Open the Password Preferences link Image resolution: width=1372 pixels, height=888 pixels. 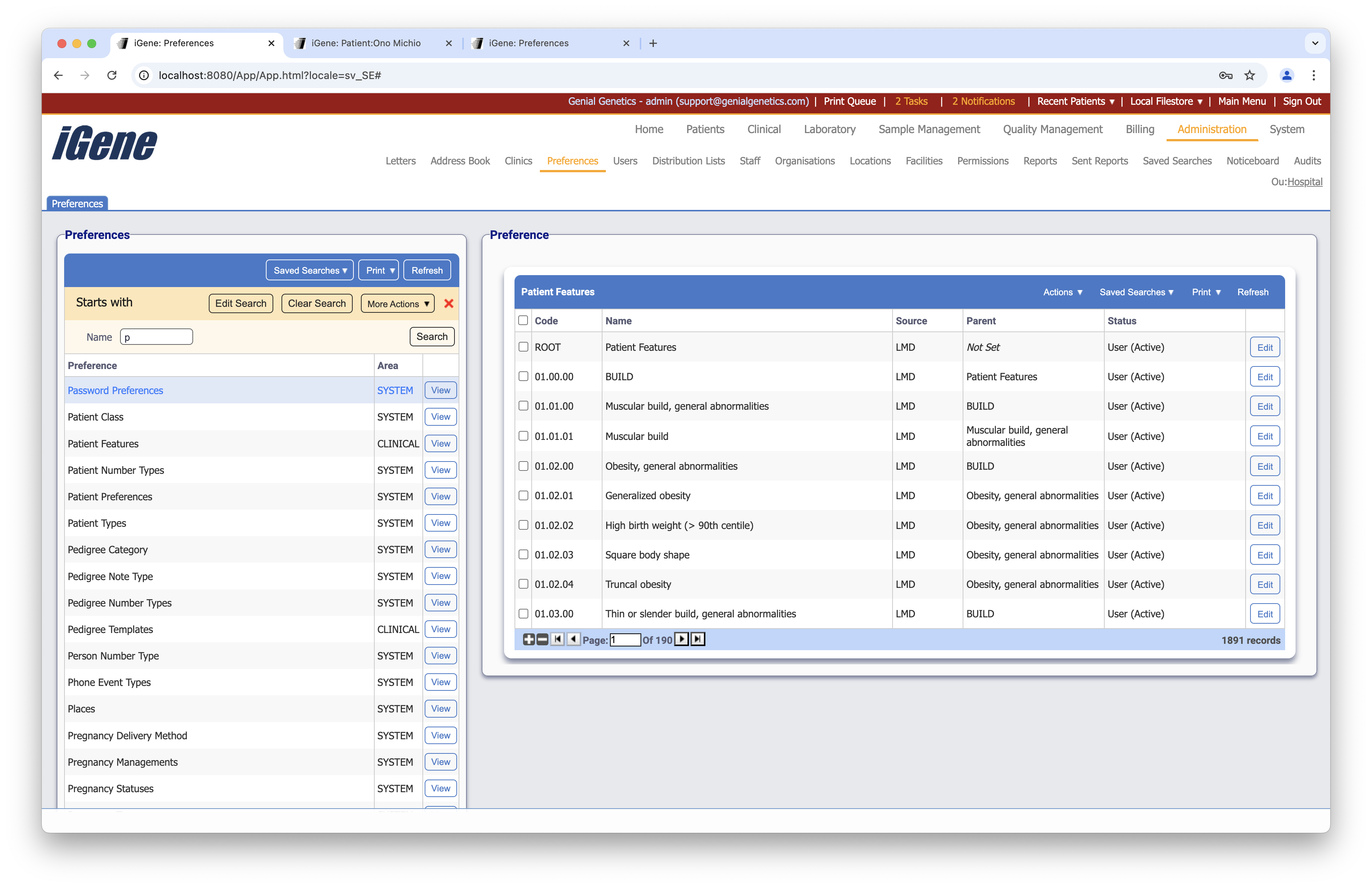115,390
